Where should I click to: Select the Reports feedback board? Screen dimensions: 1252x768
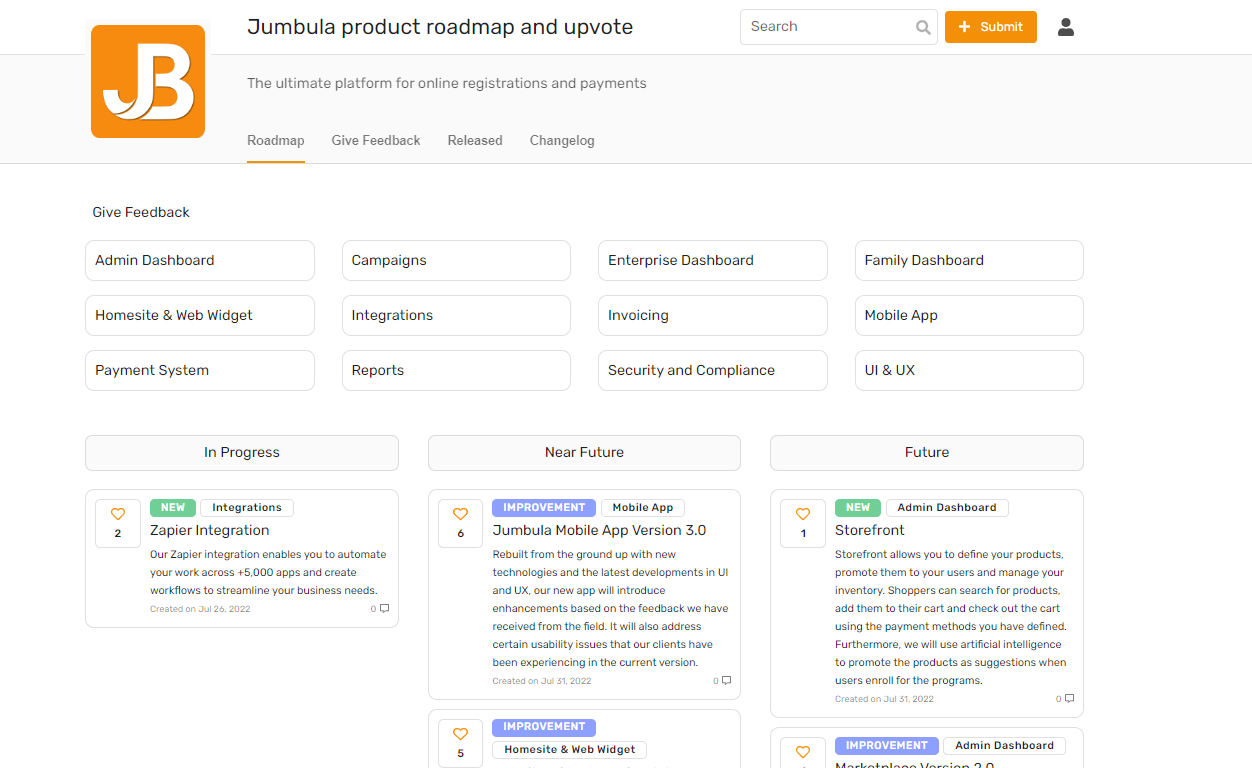point(456,370)
